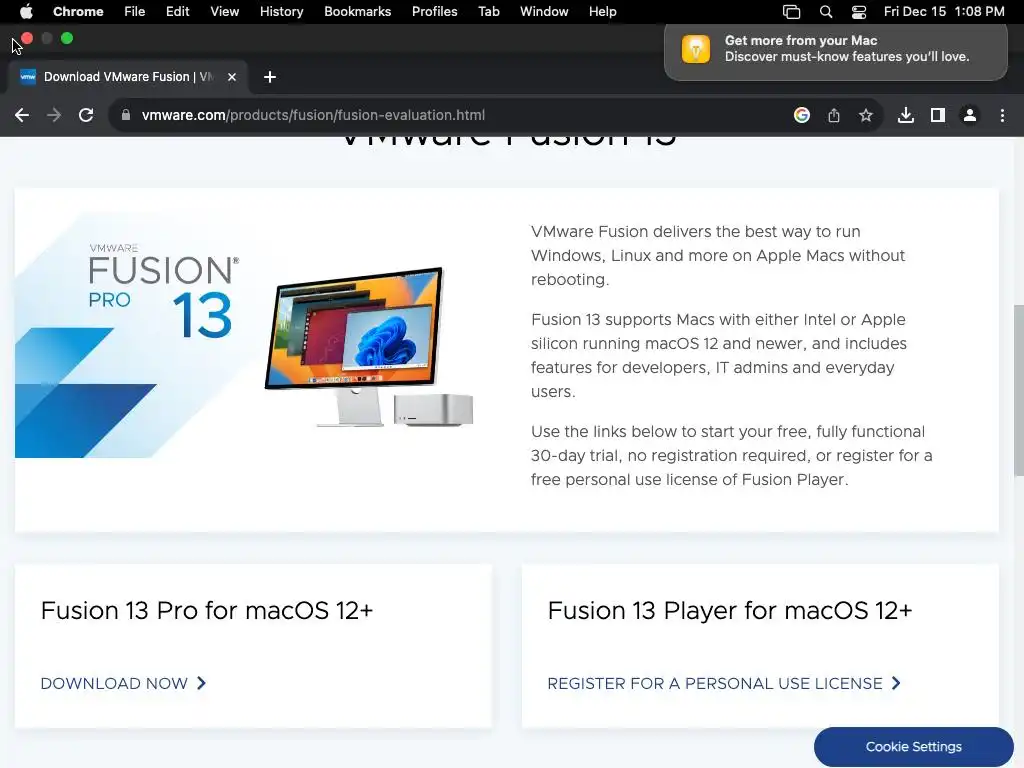Open the Apple menu
The width and height of the screenshot is (1024, 768).
coord(27,11)
